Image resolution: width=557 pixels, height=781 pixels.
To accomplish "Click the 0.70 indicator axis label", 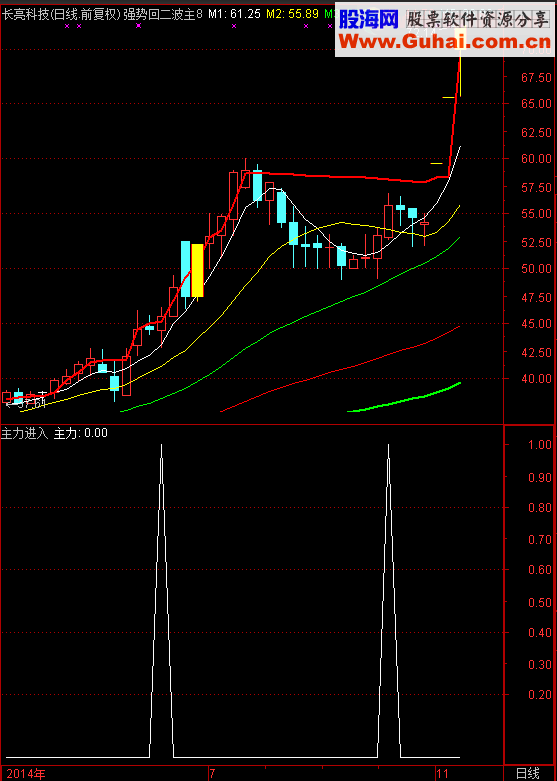I will 541,539.
